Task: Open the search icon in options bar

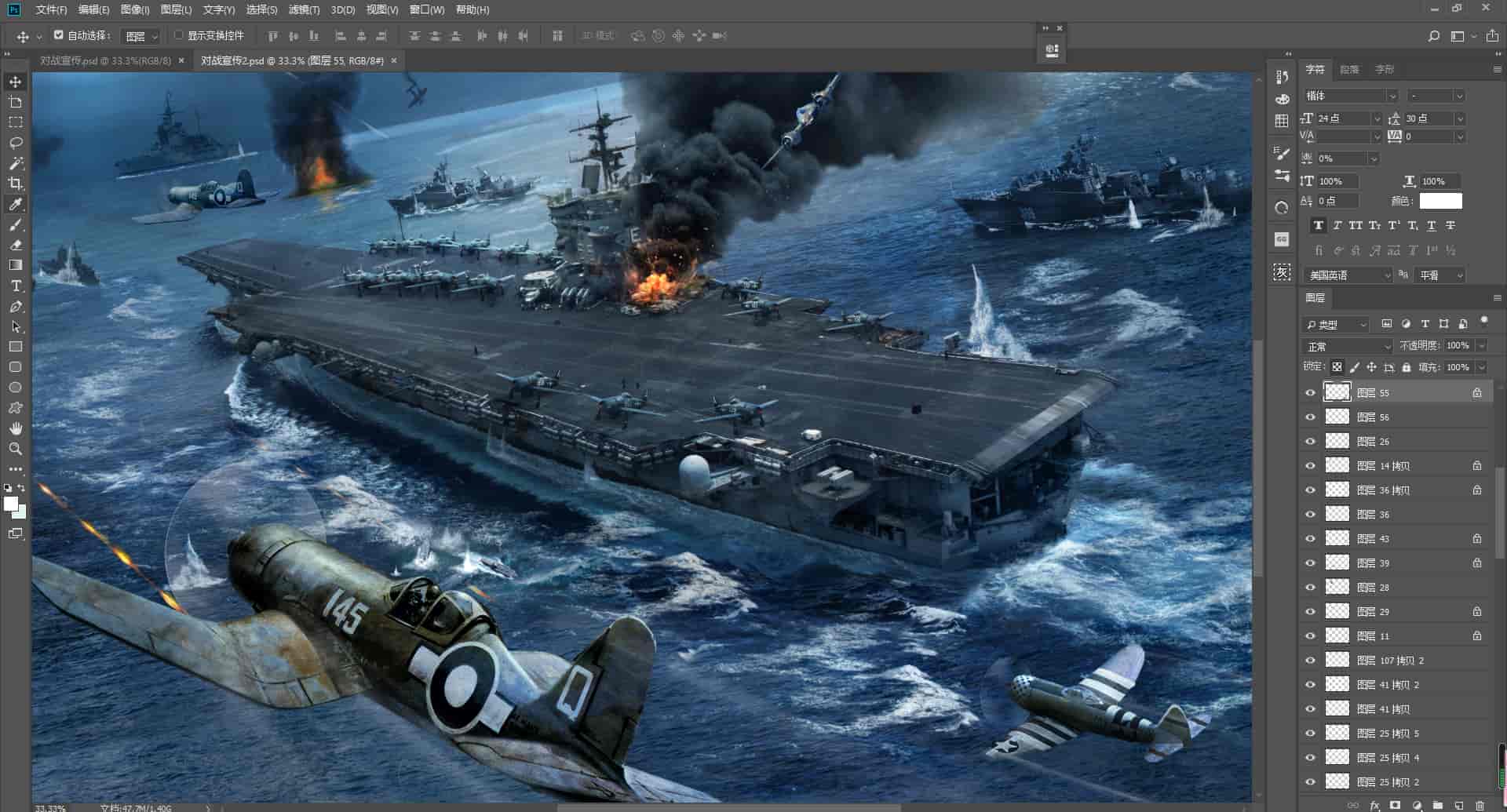Action: tap(1433, 36)
